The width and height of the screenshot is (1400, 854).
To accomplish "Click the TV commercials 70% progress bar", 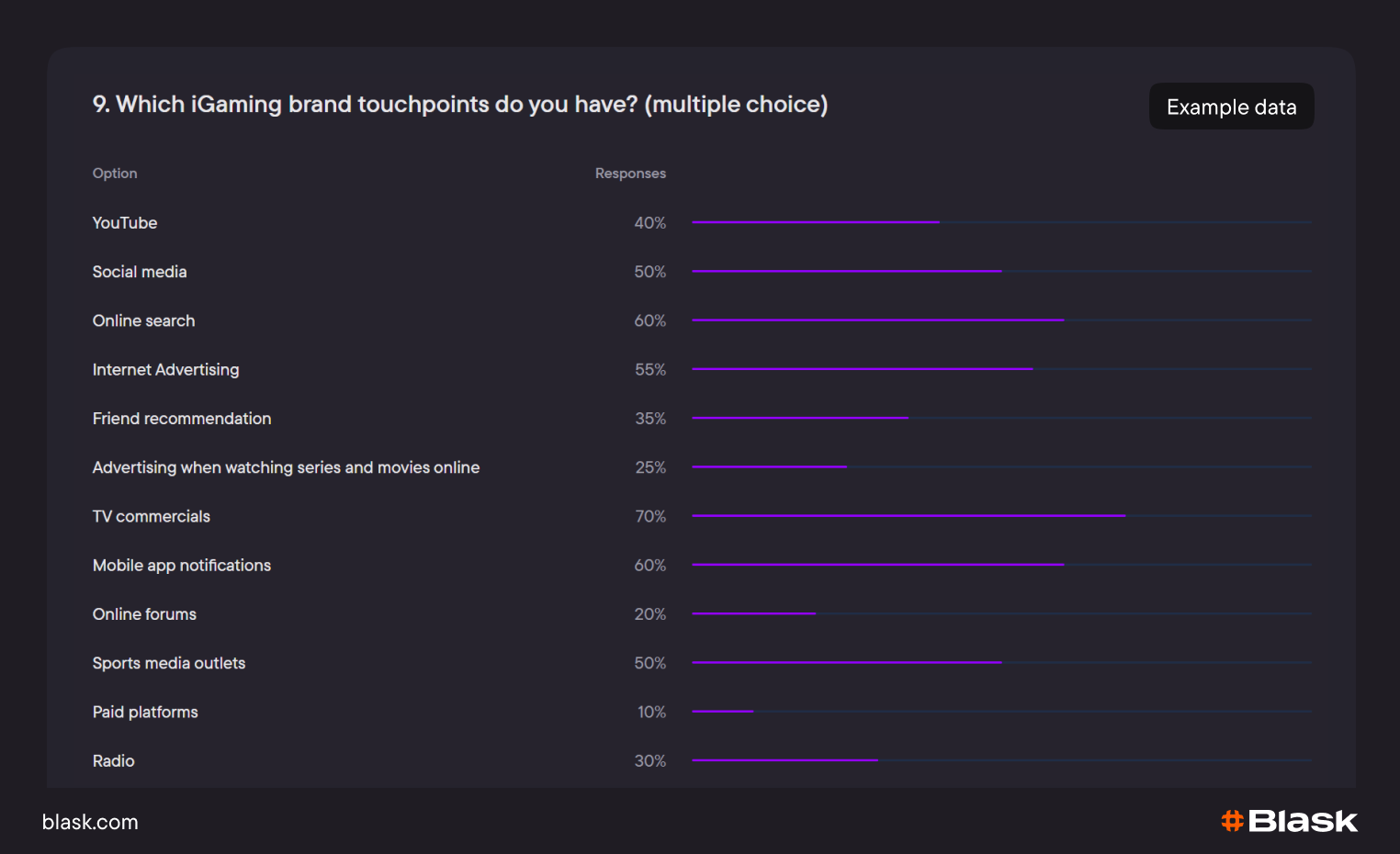I will pos(909,516).
